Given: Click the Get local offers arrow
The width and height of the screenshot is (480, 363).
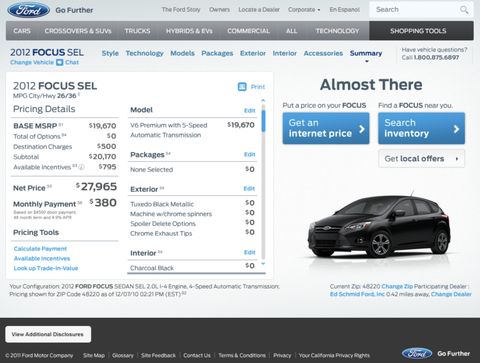Looking at the screenshot, I should coord(457,159).
